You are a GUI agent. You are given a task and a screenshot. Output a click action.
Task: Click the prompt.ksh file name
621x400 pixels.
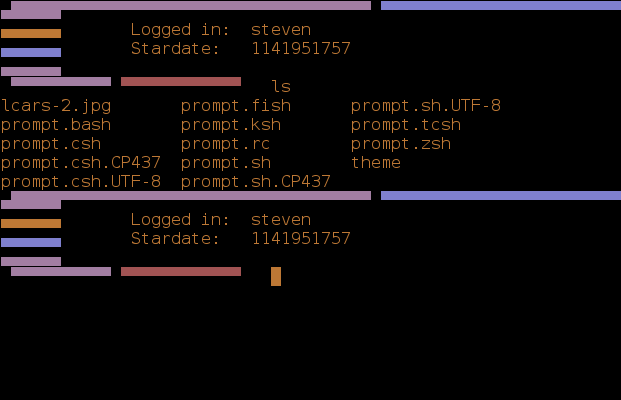pos(231,125)
